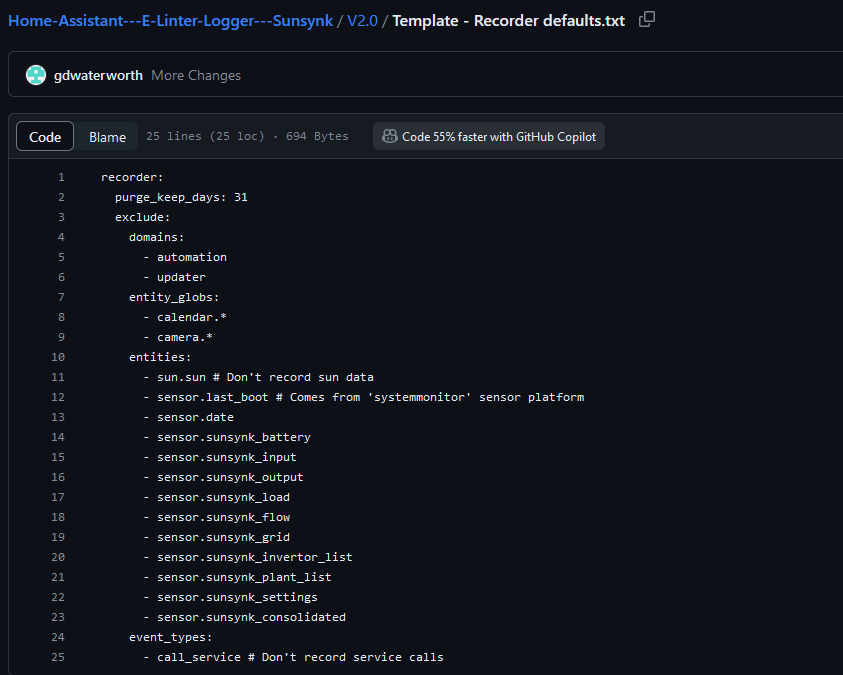
Task: Open gdwaterworth author link
Action: [x=98, y=75]
